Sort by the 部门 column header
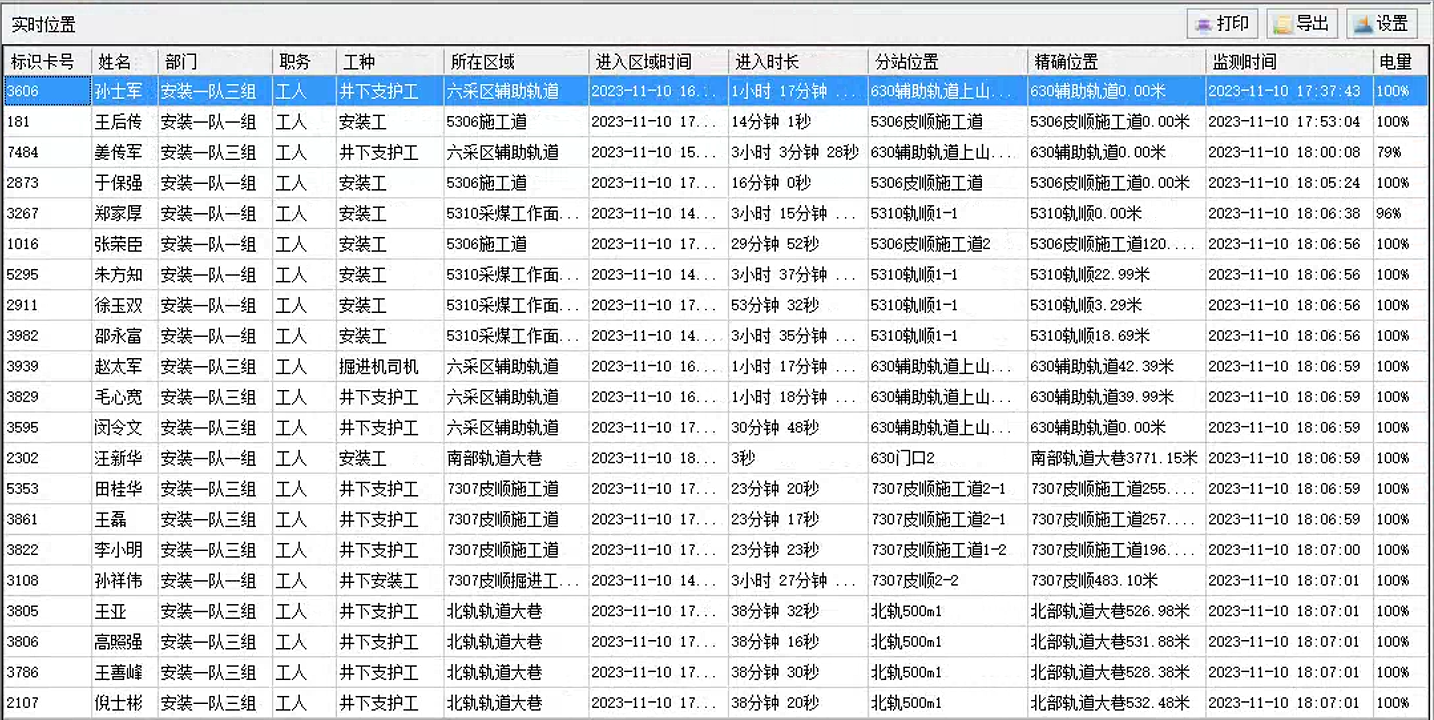This screenshot has height=720, width=1434. (215, 62)
